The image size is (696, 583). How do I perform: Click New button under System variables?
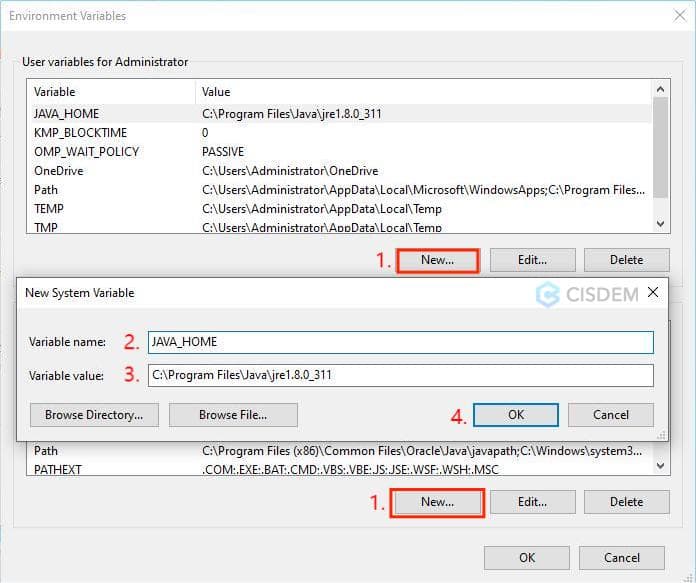tap(437, 502)
